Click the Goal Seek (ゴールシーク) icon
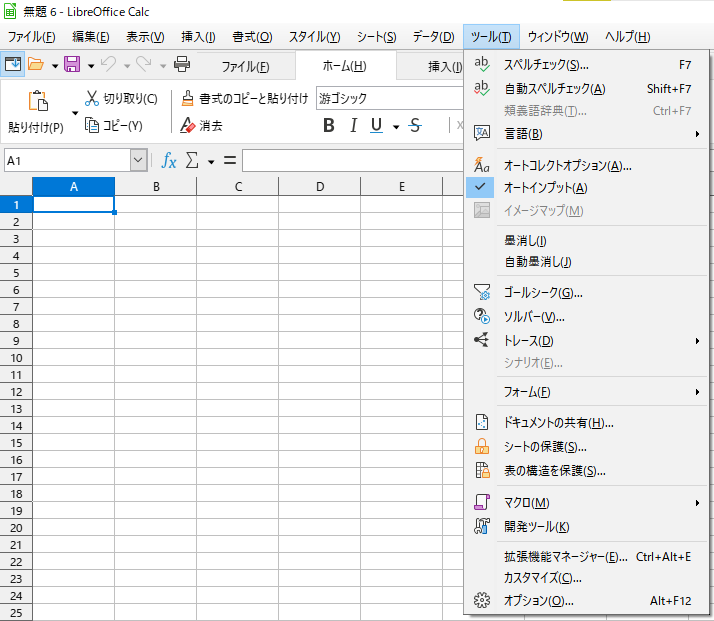Image resolution: width=714 pixels, height=621 pixels. [481, 292]
